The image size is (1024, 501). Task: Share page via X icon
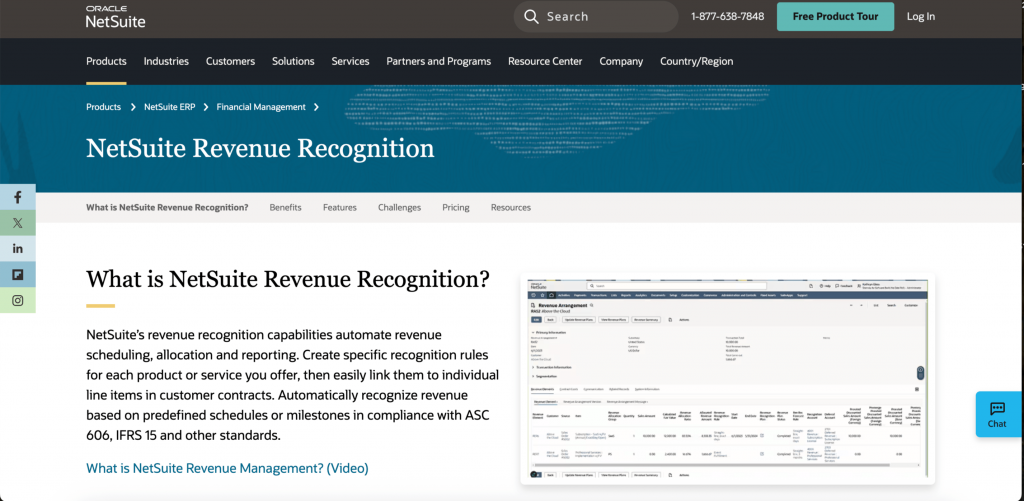(18, 223)
